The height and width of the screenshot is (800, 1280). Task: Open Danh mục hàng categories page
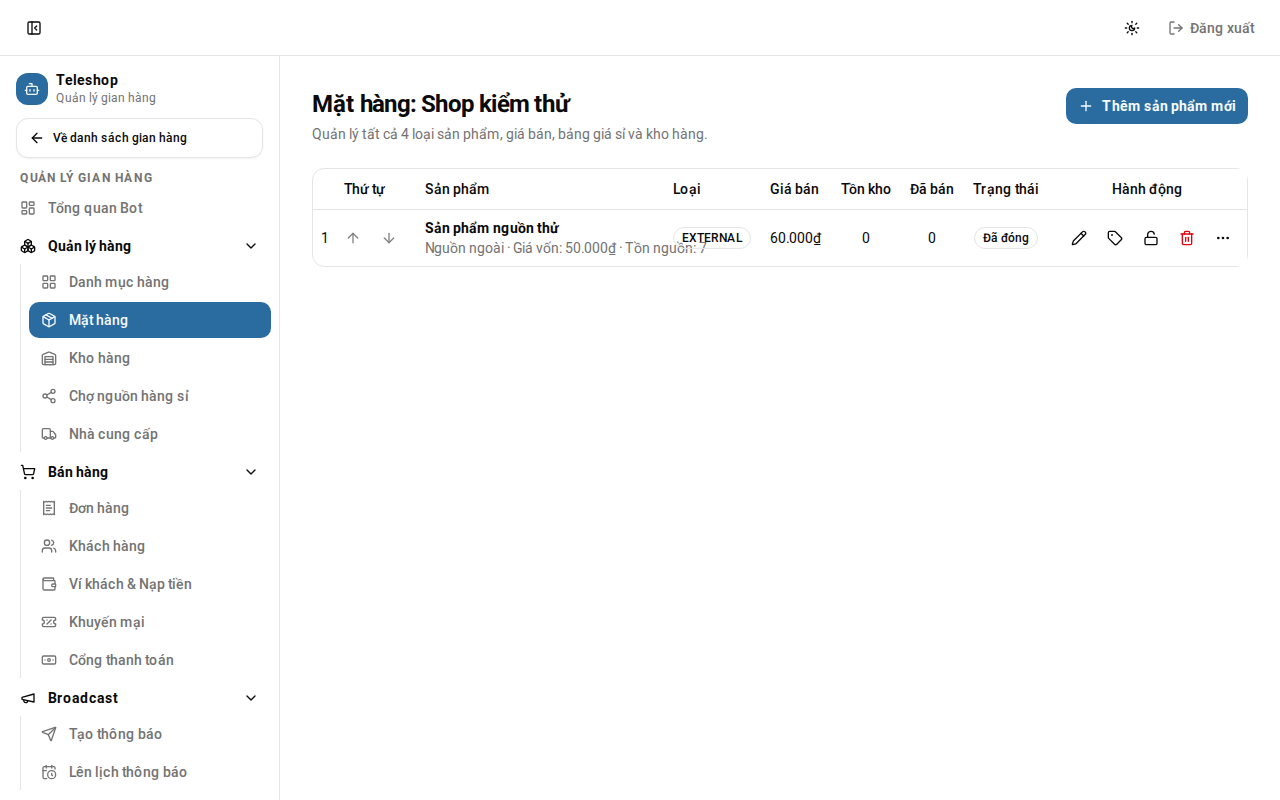tap(150, 282)
